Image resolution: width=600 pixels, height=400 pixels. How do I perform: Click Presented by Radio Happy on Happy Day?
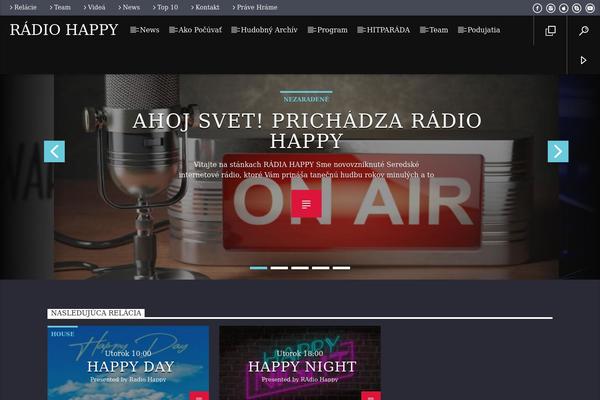(128, 380)
